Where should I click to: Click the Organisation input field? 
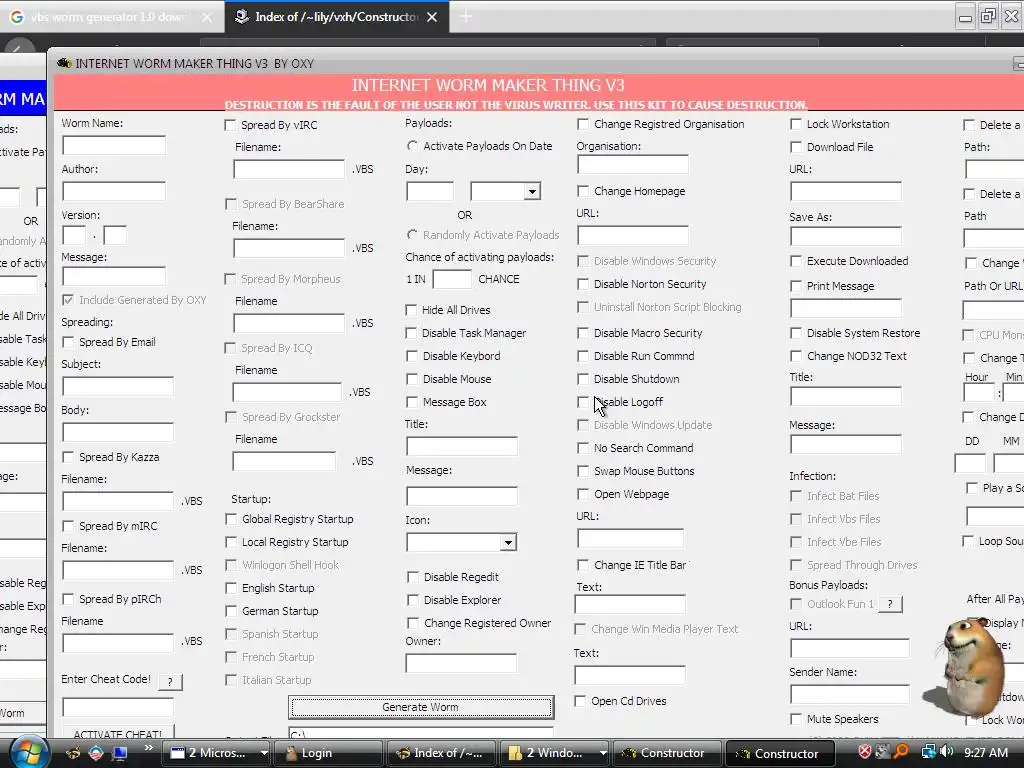633,165
